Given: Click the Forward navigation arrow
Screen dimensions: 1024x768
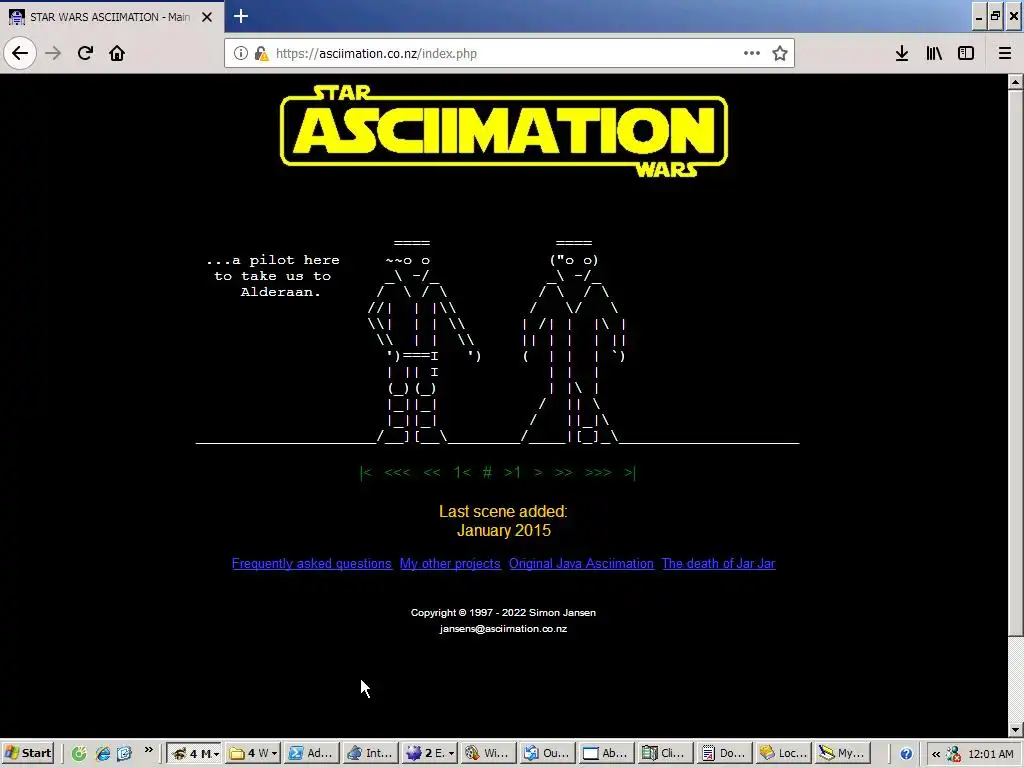Looking at the screenshot, I should click(53, 53).
